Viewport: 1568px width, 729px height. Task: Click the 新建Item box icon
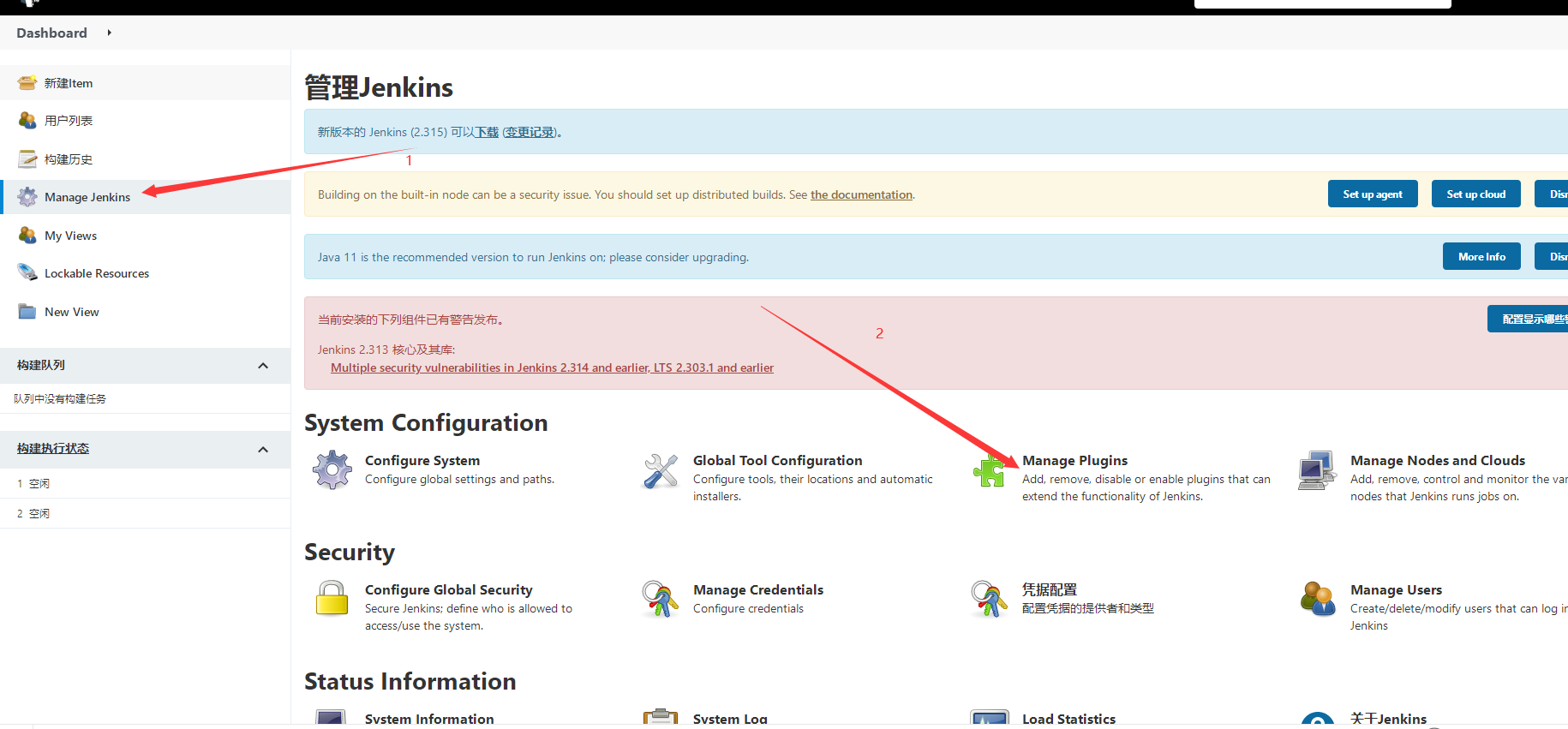pyautogui.click(x=27, y=82)
